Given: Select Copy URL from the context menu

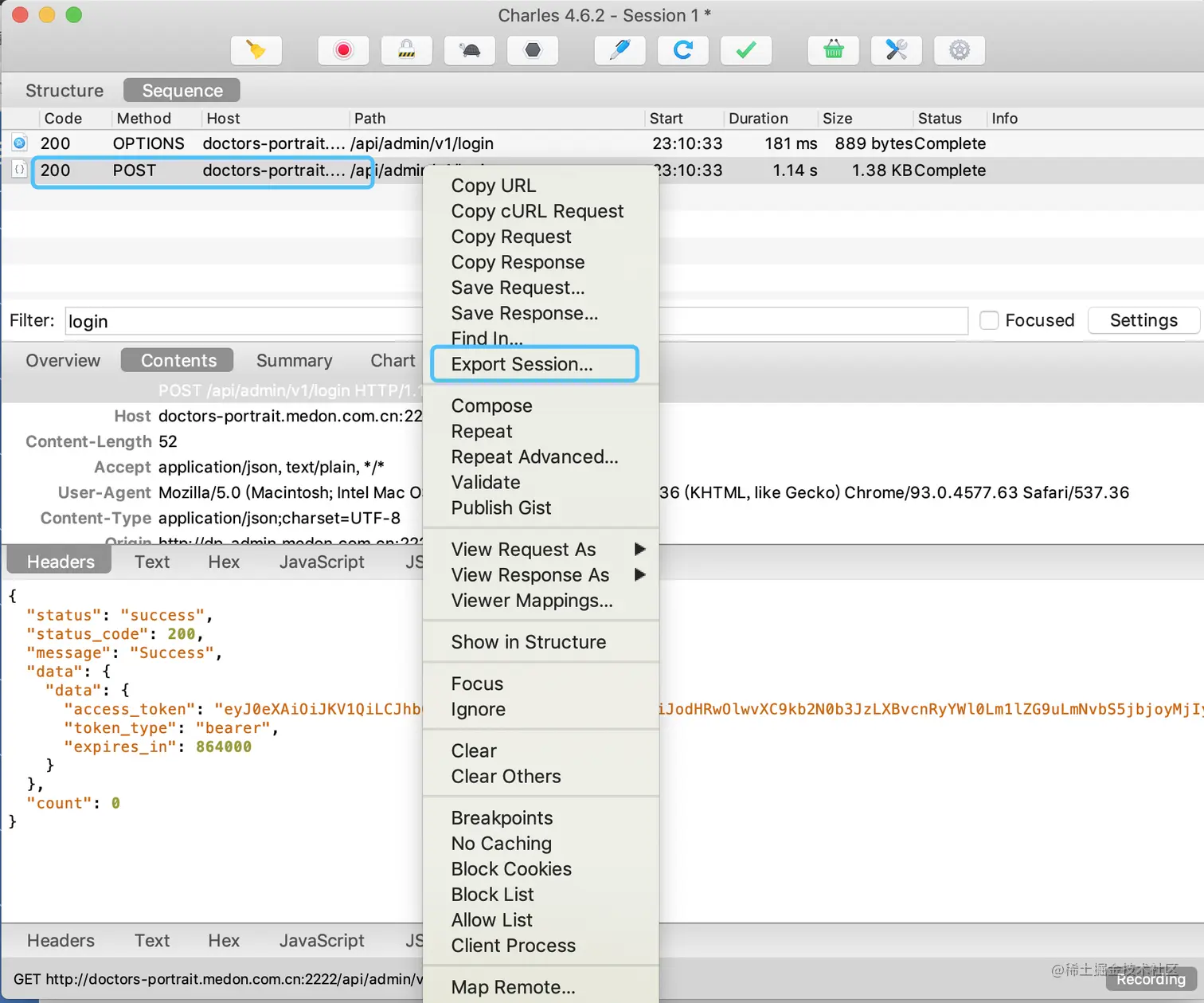Looking at the screenshot, I should [494, 186].
